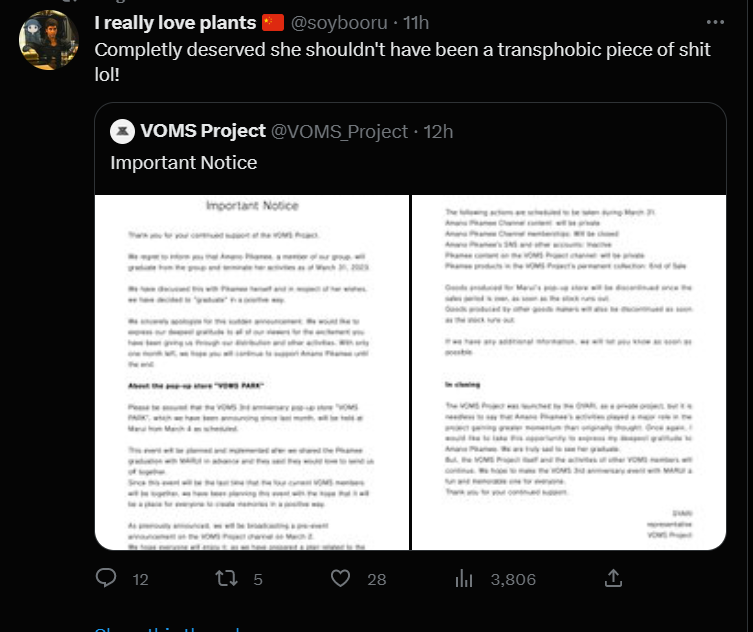Click the 12 replies count
Viewport: 753px width, 632px height.
click(140, 580)
